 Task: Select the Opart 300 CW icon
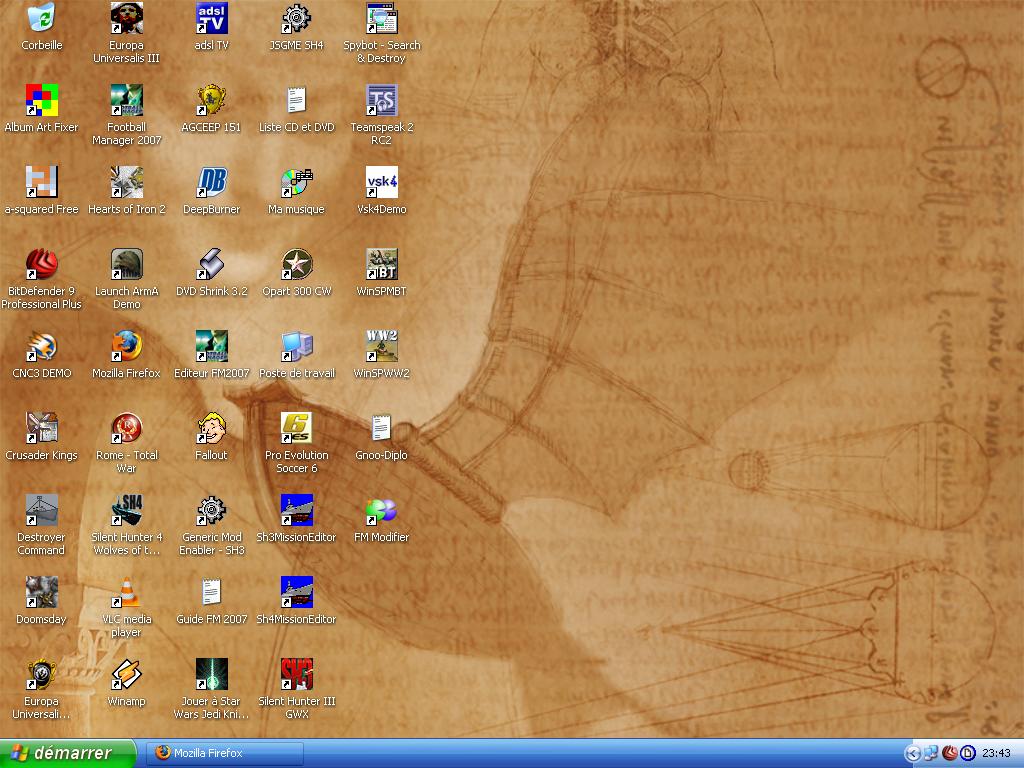click(296, 264)
